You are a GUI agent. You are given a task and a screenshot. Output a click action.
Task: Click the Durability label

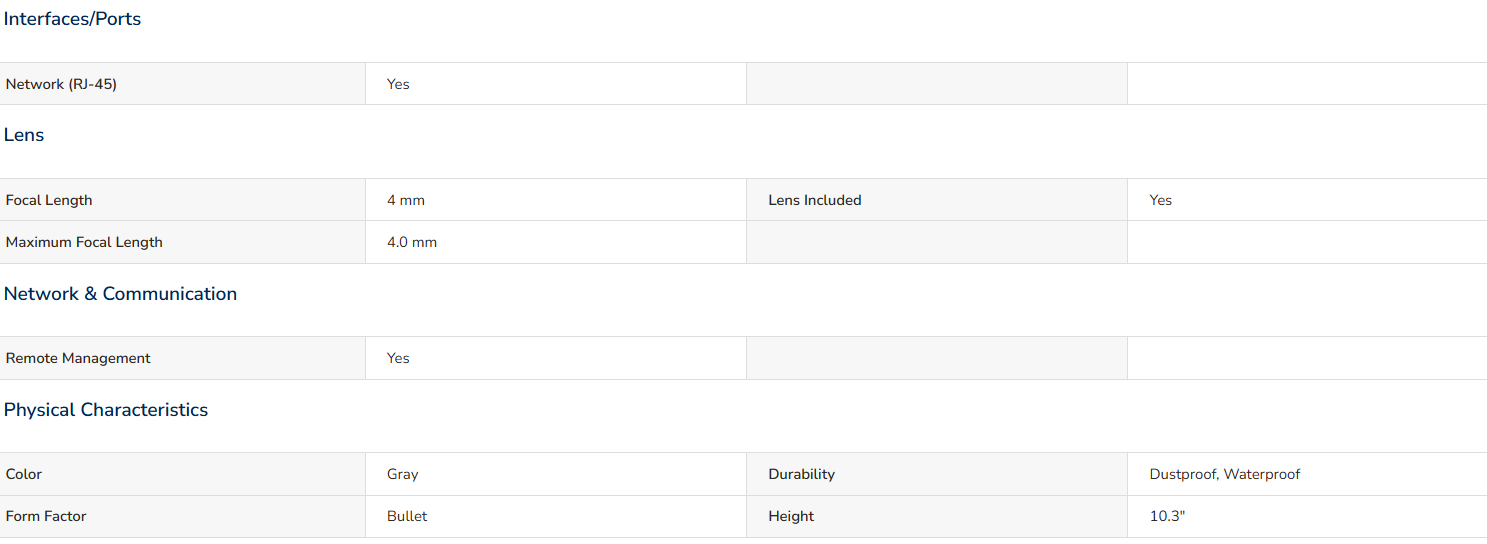tap(802, 474)
